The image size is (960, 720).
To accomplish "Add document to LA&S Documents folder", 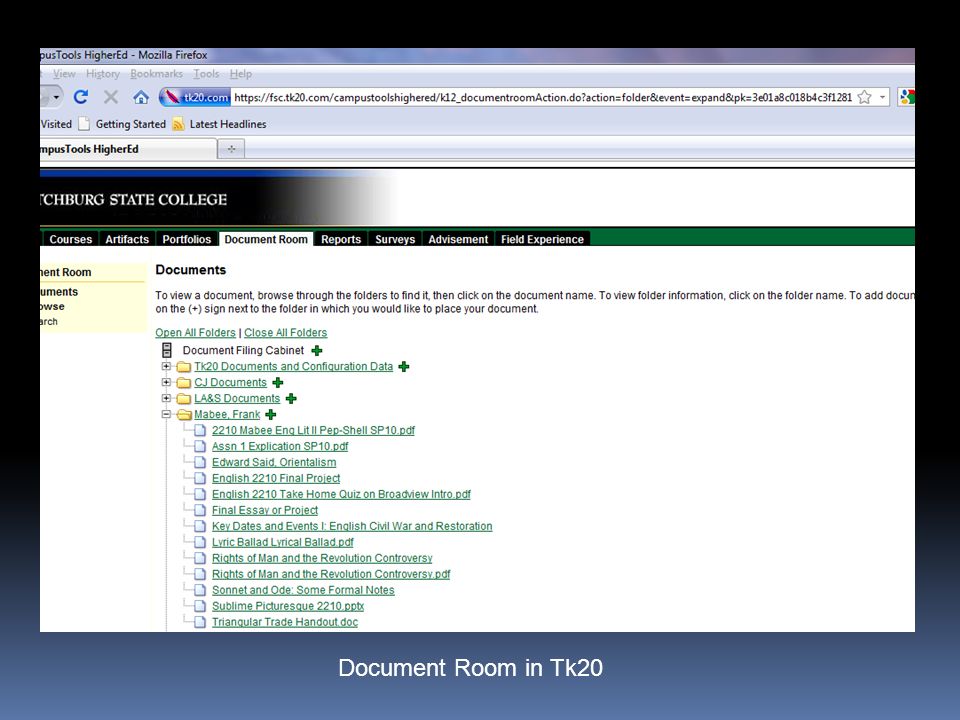I will pos(291,399).
